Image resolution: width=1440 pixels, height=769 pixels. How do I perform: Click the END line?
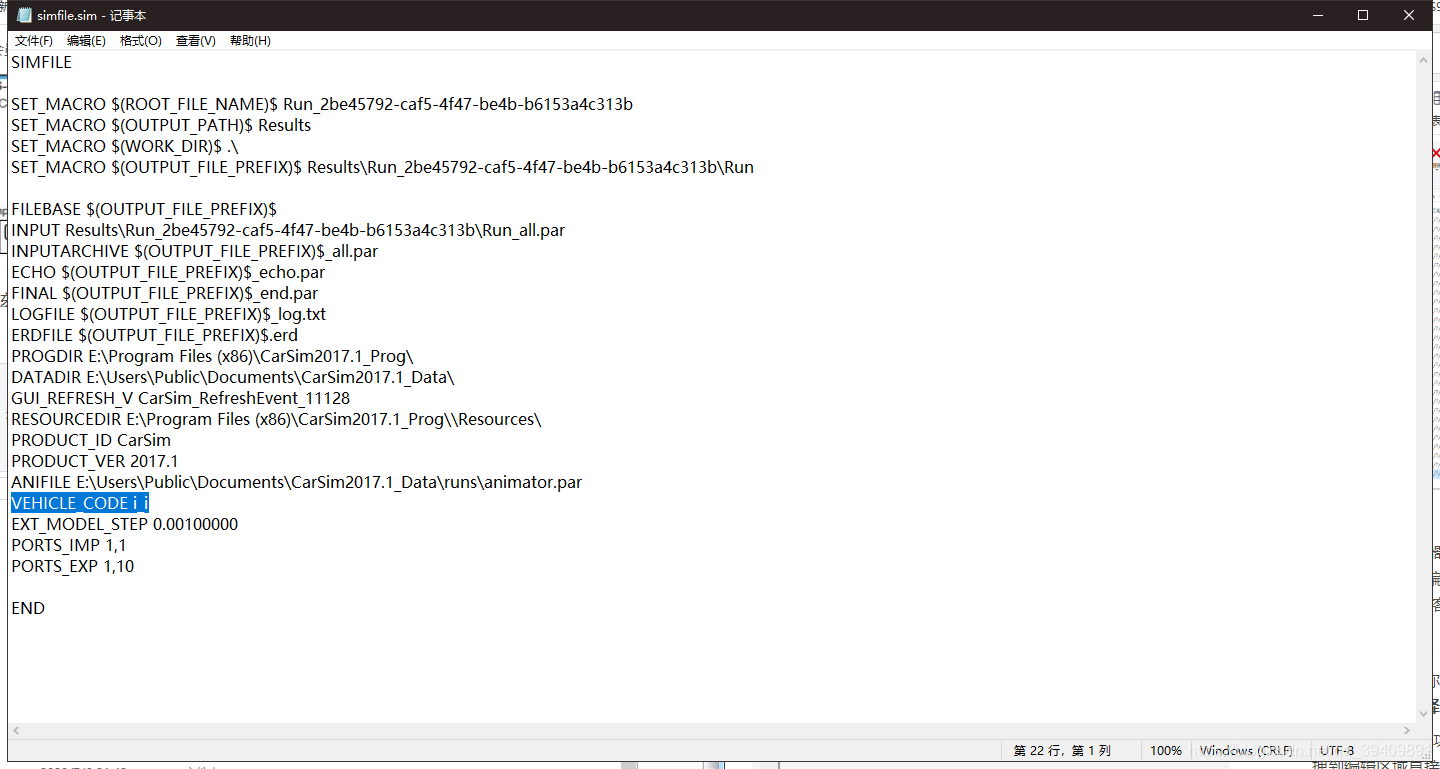pos(28,608)
